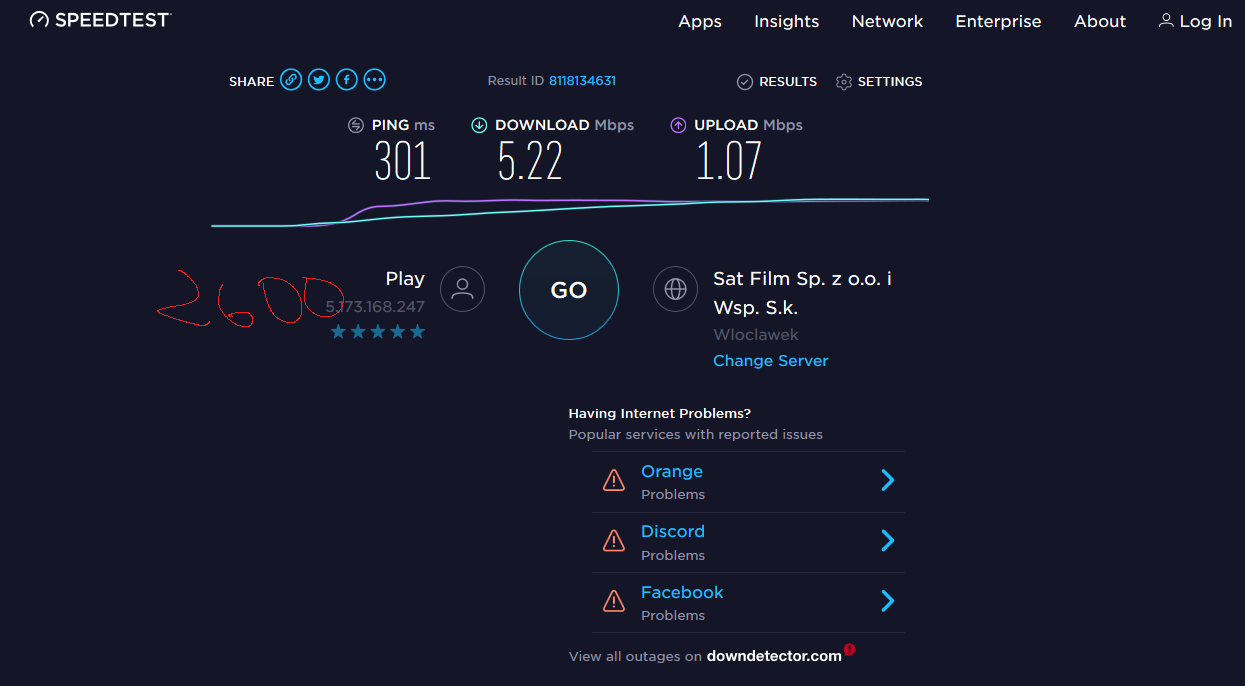
Task: Expand Orange problems with the chevron
Action: pos(887,481)
